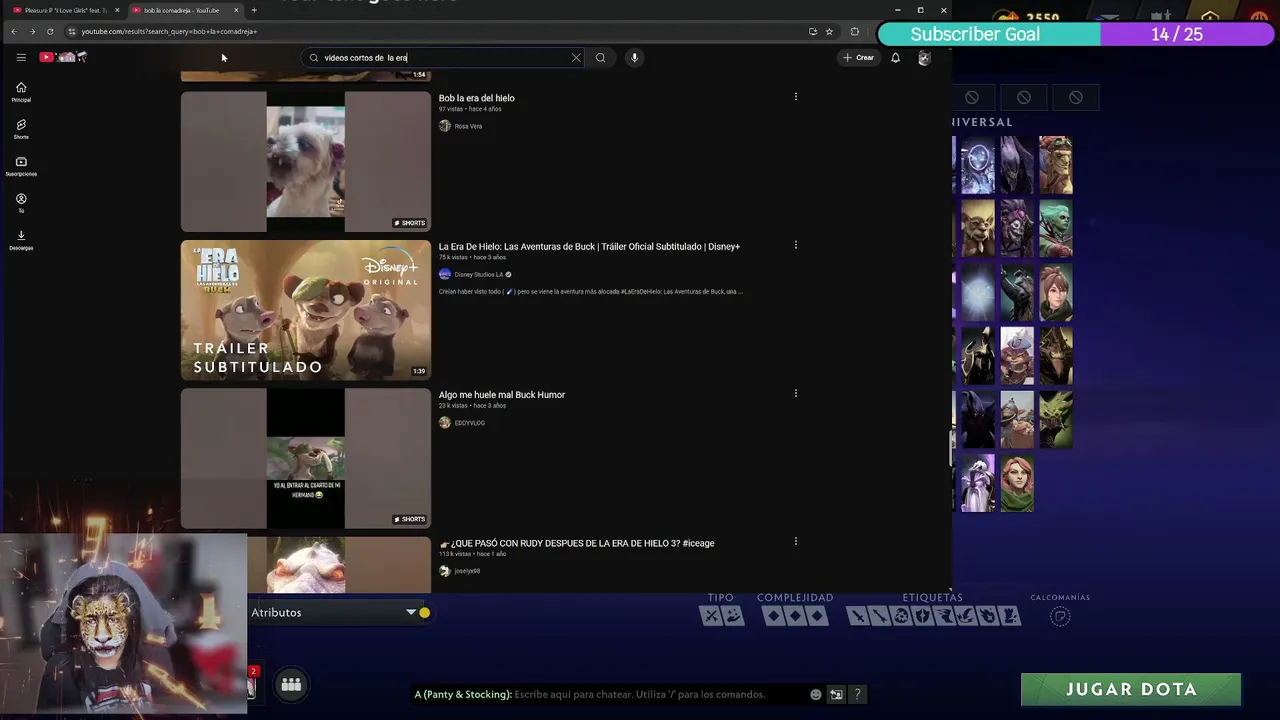The height and width of the screenshot is (720, 1280).
Task: Open the Bob la era del hielo video title
Action: coord(476,98)
